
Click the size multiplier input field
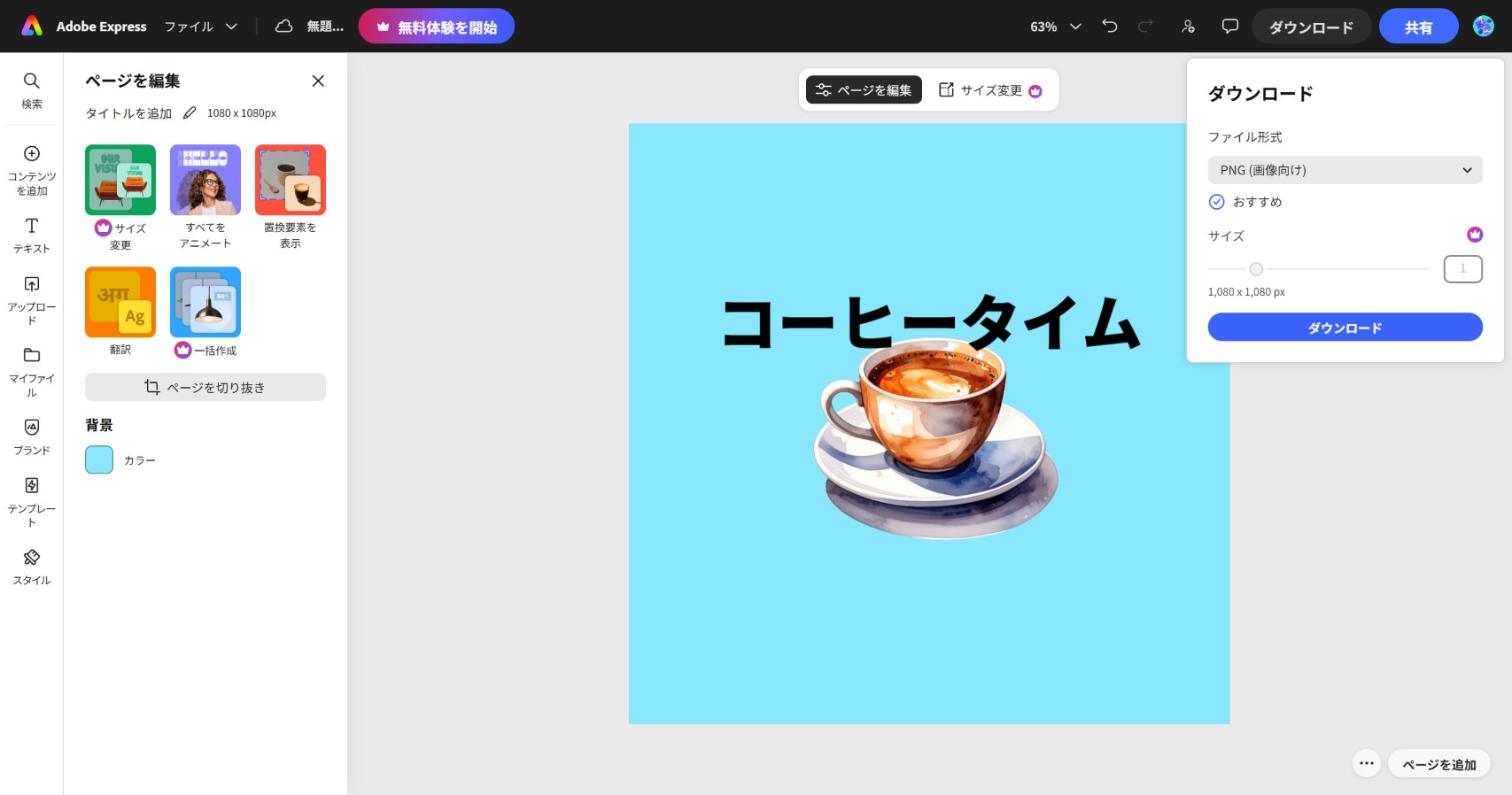point(1462,269)
